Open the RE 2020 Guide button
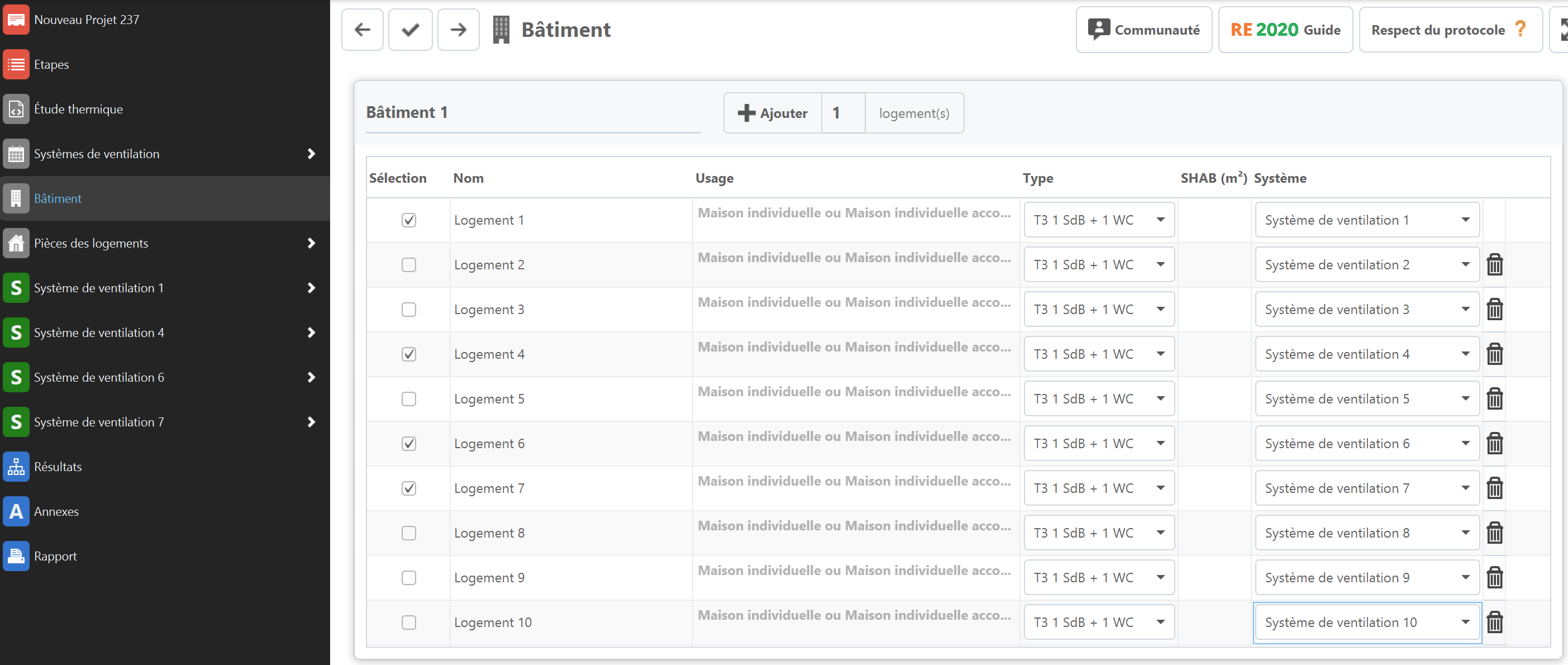Image resolution: width=1568 pixels, height=665 pixels. coord(1285,30)
